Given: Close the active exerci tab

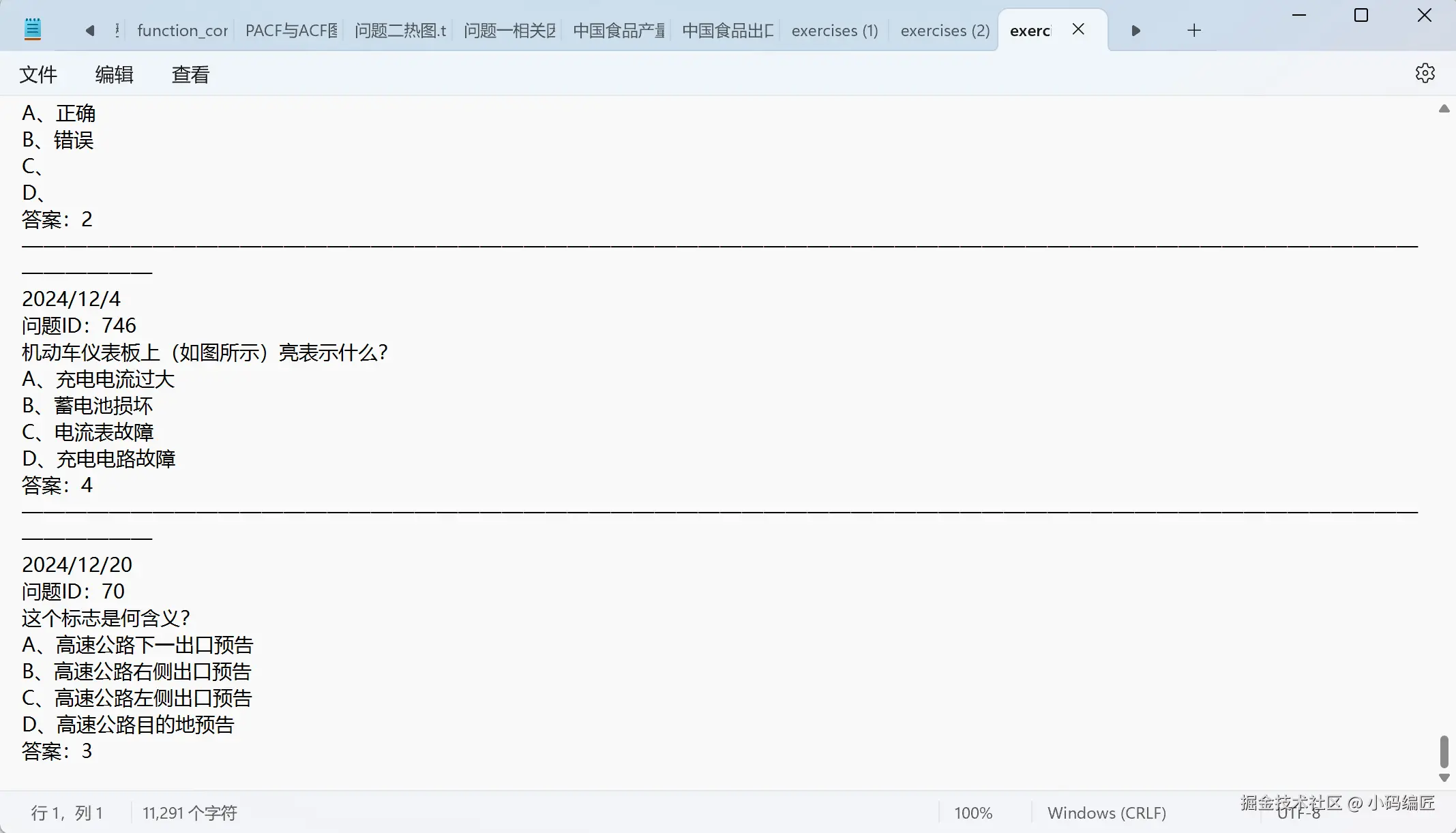Looking at the screenshot, I should coord(1078,29).
